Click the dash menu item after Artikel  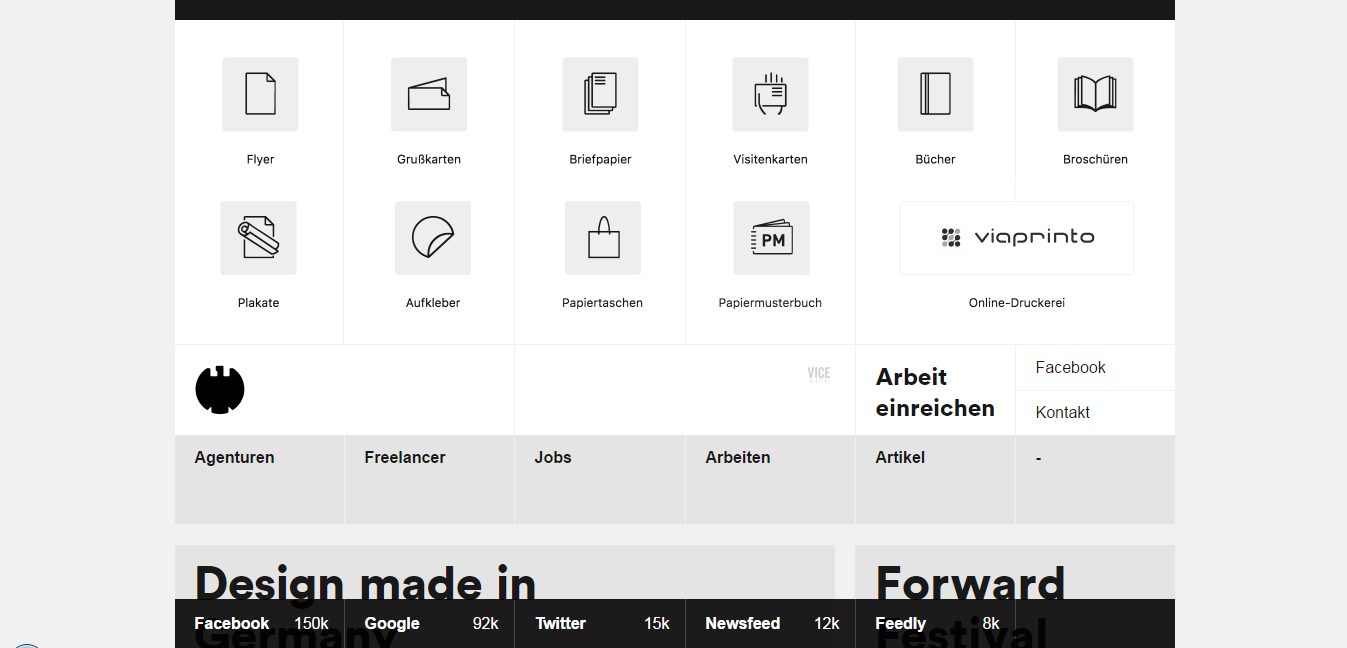(1039, 458)
